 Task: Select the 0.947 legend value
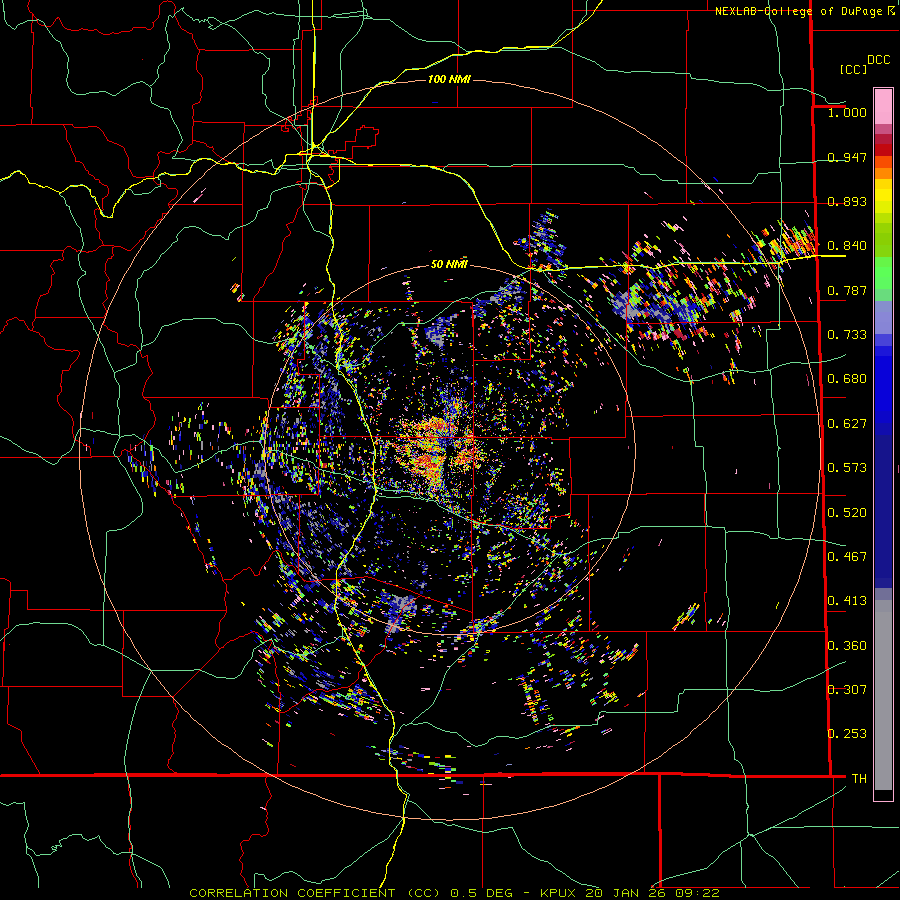pos(847,157)
